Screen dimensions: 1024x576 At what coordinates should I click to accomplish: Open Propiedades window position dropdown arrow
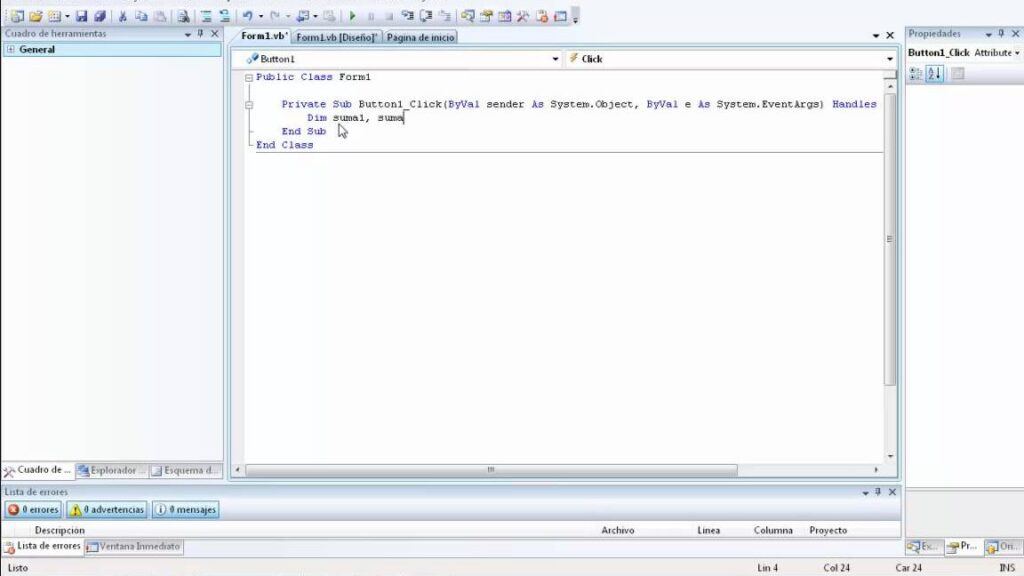coord(988,34)
